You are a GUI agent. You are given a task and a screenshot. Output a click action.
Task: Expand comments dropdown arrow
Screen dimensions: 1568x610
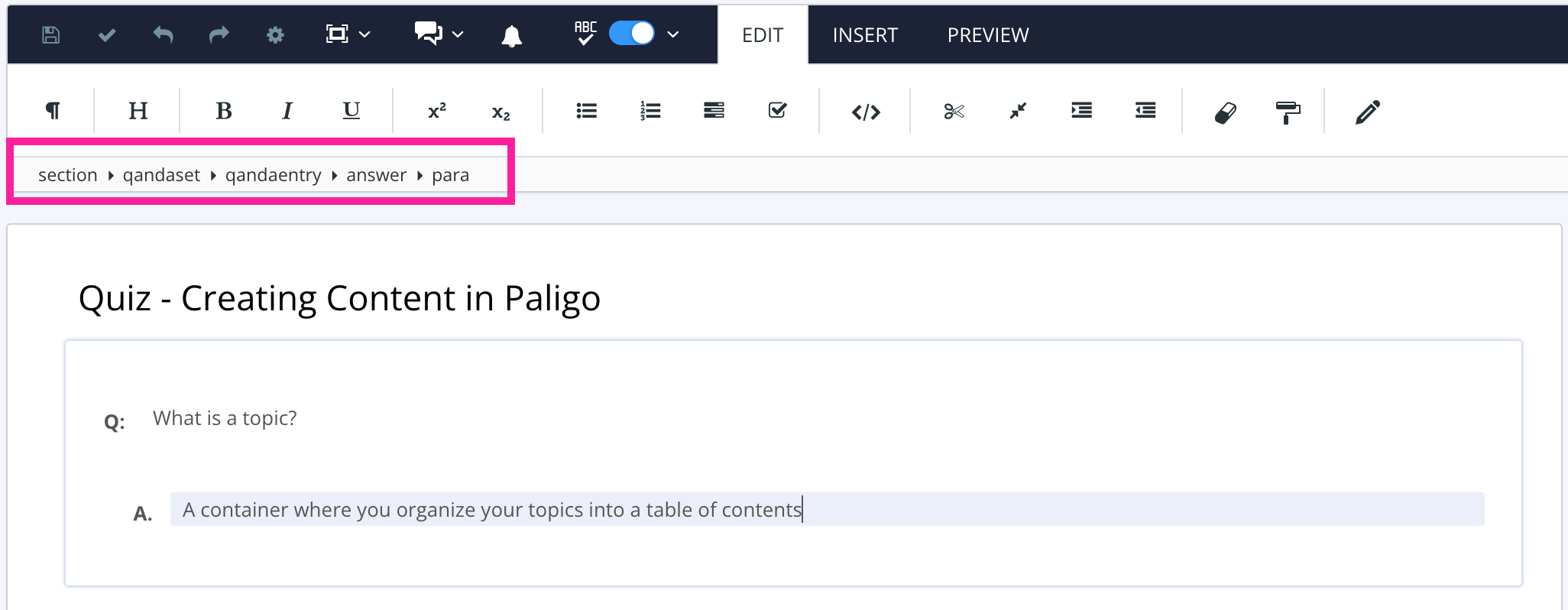pos(458,34)
